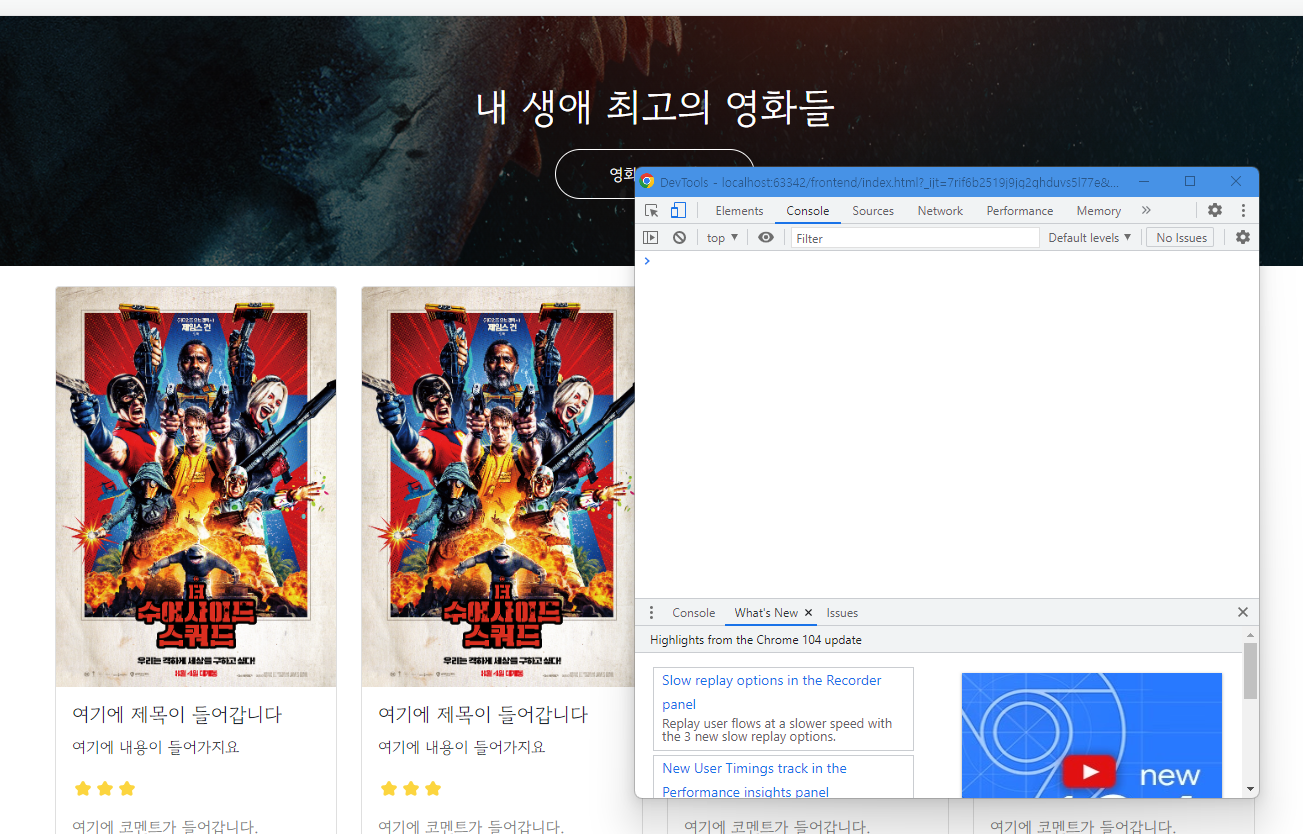Maximize the DevTools window
The image size is (1303, 834).
coord(1190,181)
